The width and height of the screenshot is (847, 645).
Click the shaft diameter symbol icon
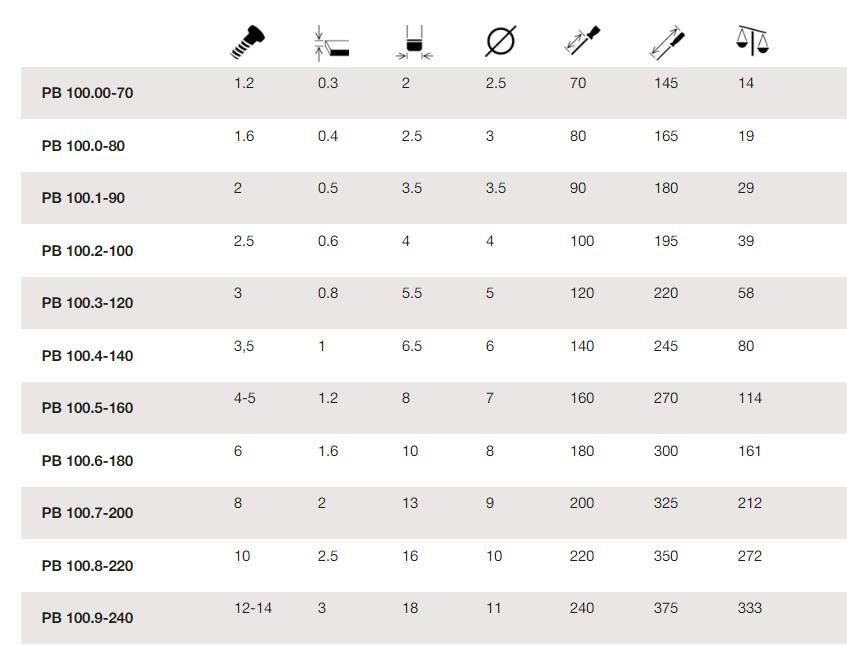click(501, 41)
